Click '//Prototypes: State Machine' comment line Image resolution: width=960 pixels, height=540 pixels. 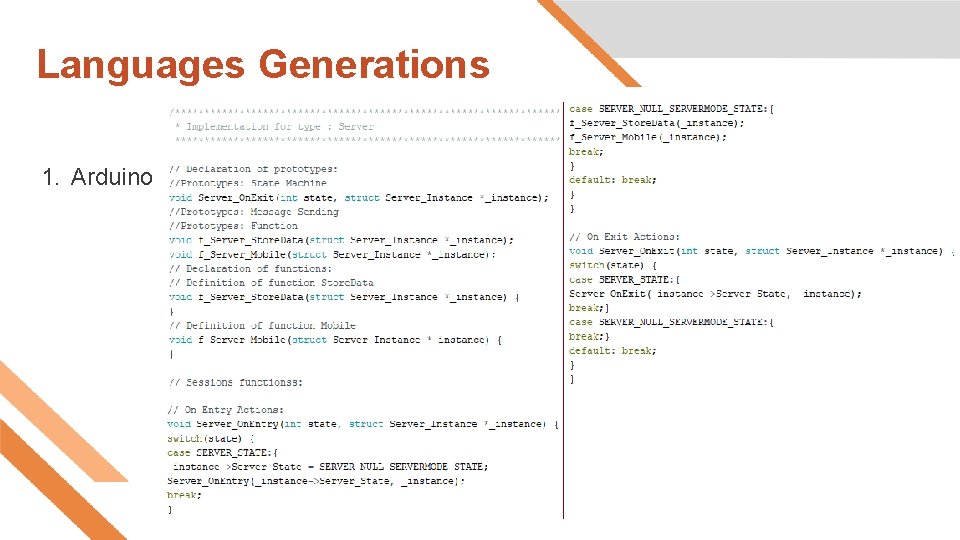[248, 183]
